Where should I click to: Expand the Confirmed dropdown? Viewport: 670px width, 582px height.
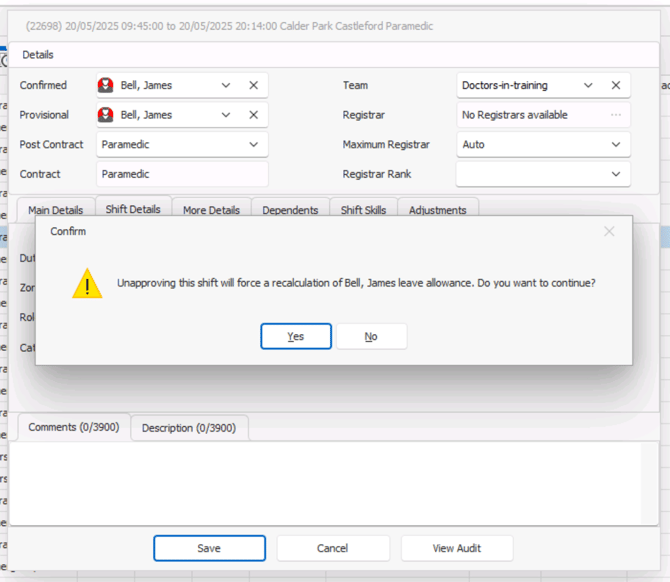point(226,86)
